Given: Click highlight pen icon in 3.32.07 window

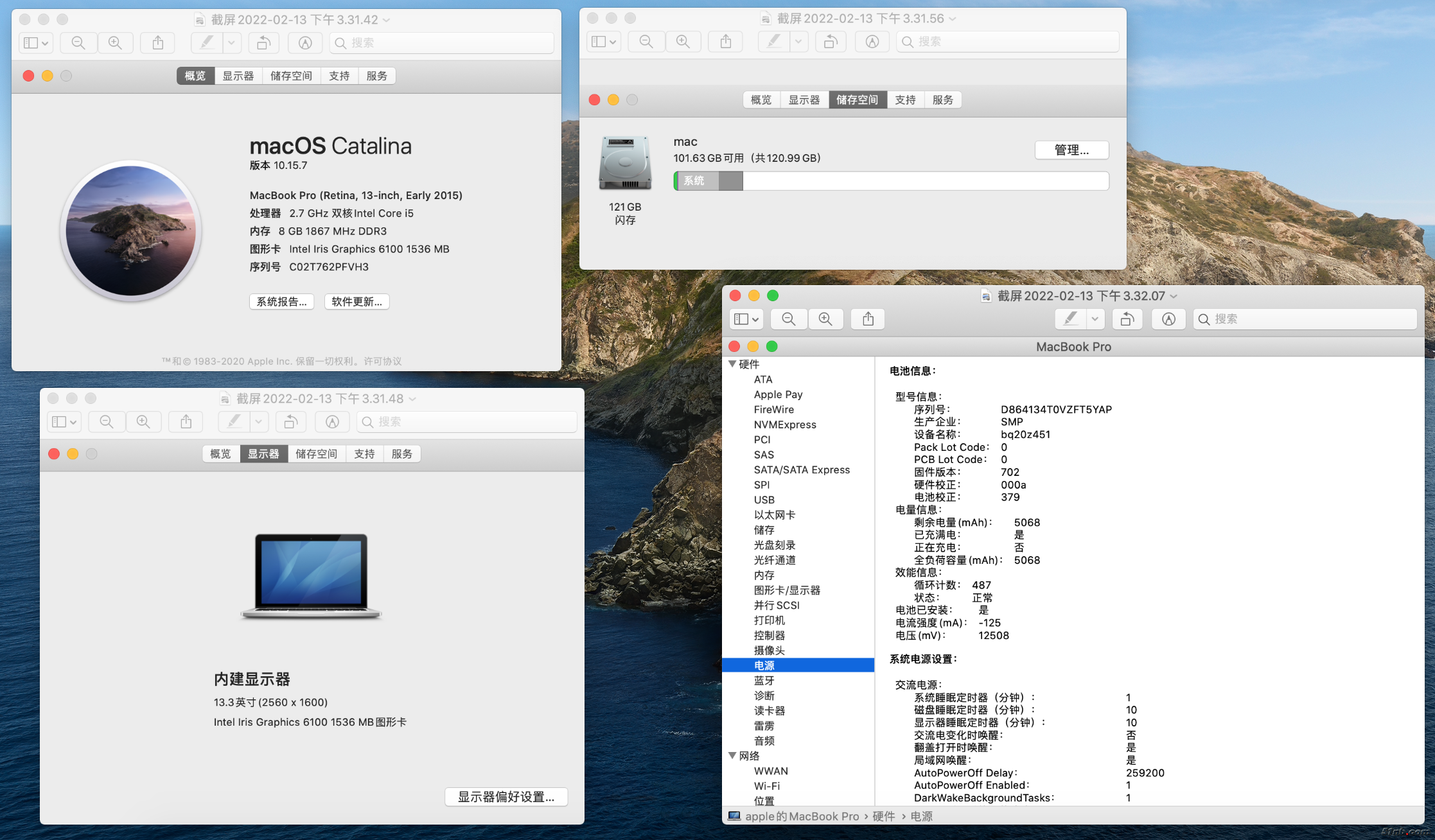Looking at the screenshot, I should click(x=1071, y=319).
